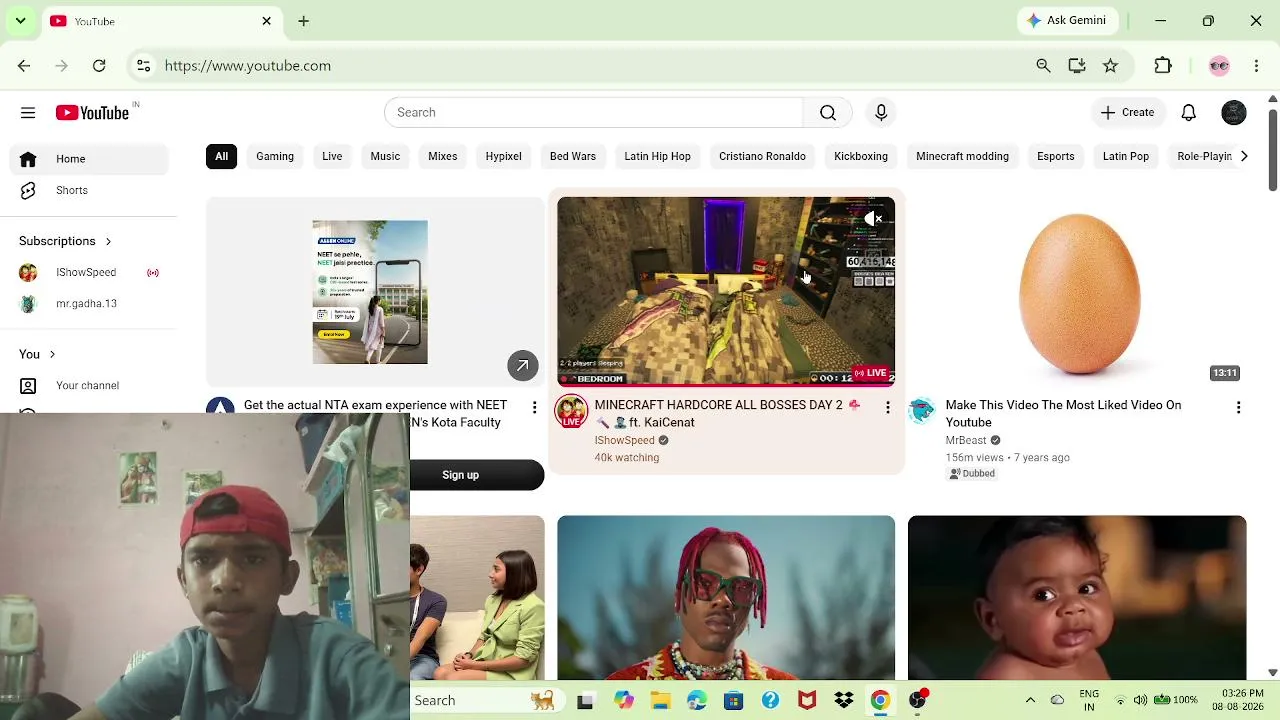The height and width of the screenshot is (720, 1280).
Task: Open the MrBeast egg video thumbnail
Action: pyautogui.click(x=1077, y=291)
